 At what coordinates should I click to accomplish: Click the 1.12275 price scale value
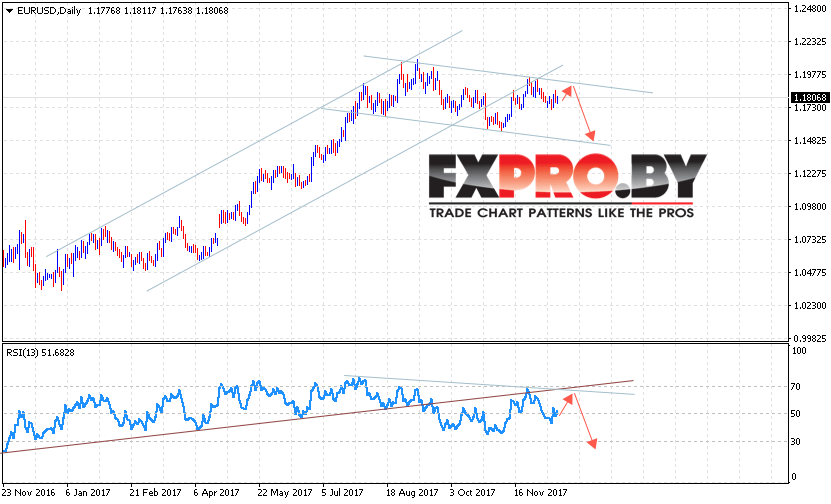tap(810, 174)
